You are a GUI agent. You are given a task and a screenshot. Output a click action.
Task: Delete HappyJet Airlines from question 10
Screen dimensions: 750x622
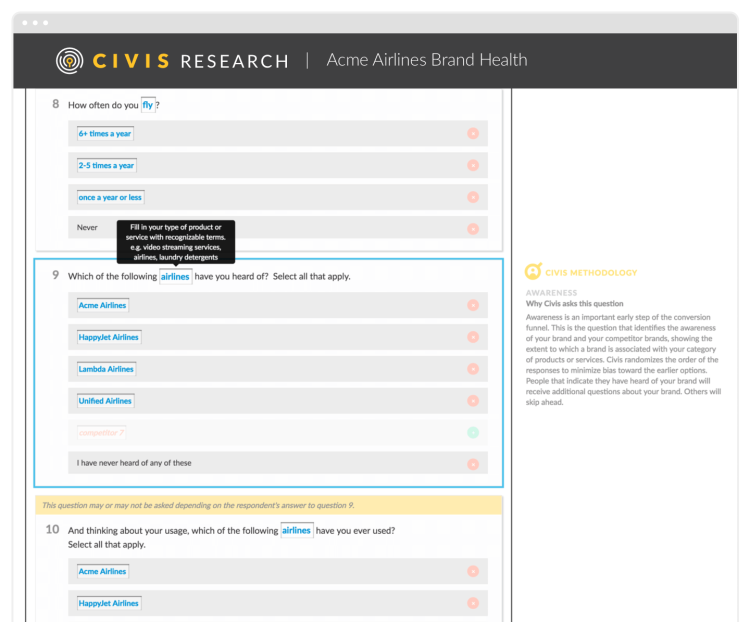[473, 603]
